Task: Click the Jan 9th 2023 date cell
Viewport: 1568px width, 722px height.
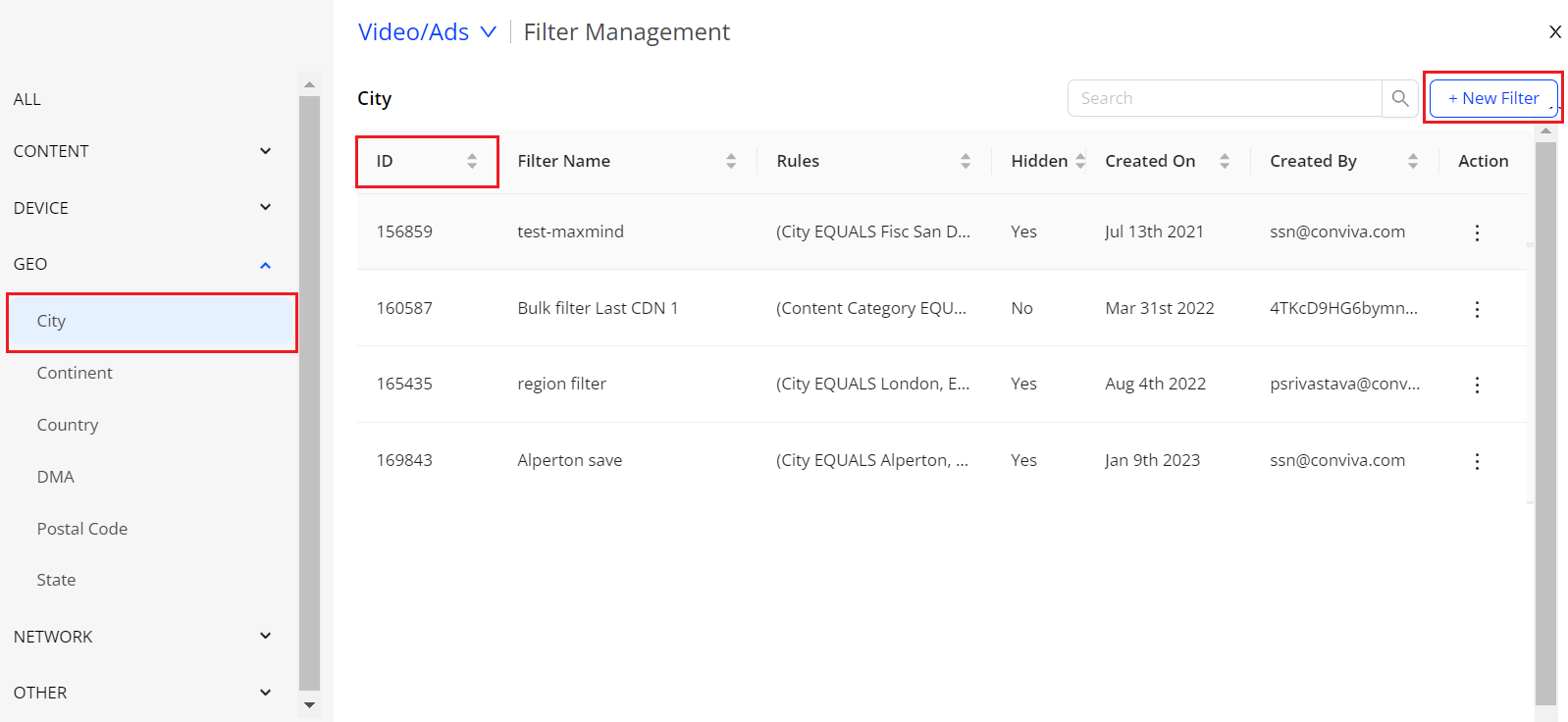Action: point(1152,460)
